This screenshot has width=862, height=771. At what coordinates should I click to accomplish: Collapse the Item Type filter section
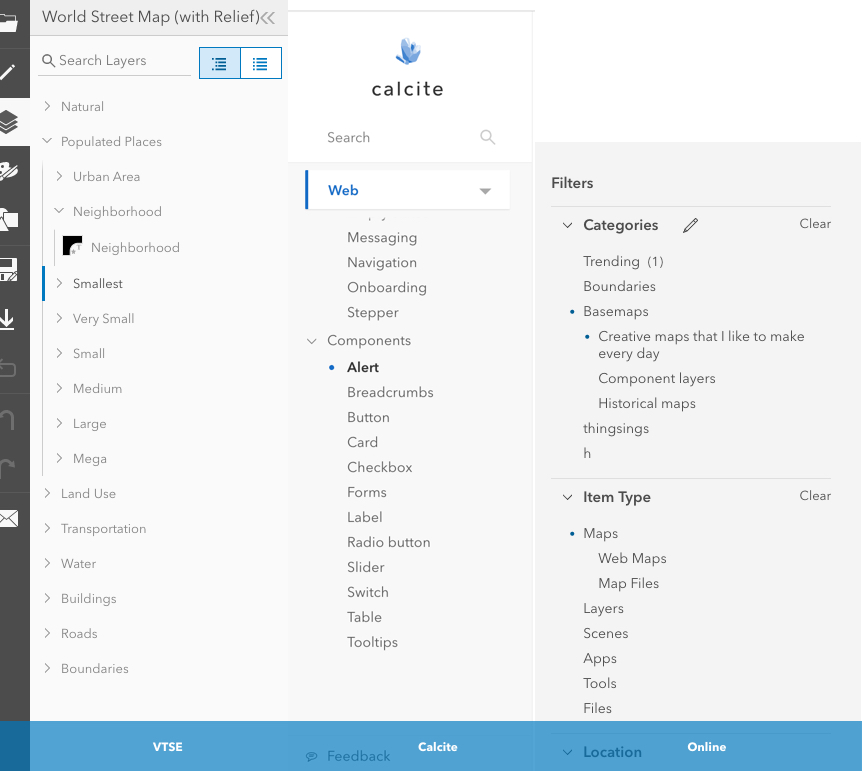(x=567, y=497)
